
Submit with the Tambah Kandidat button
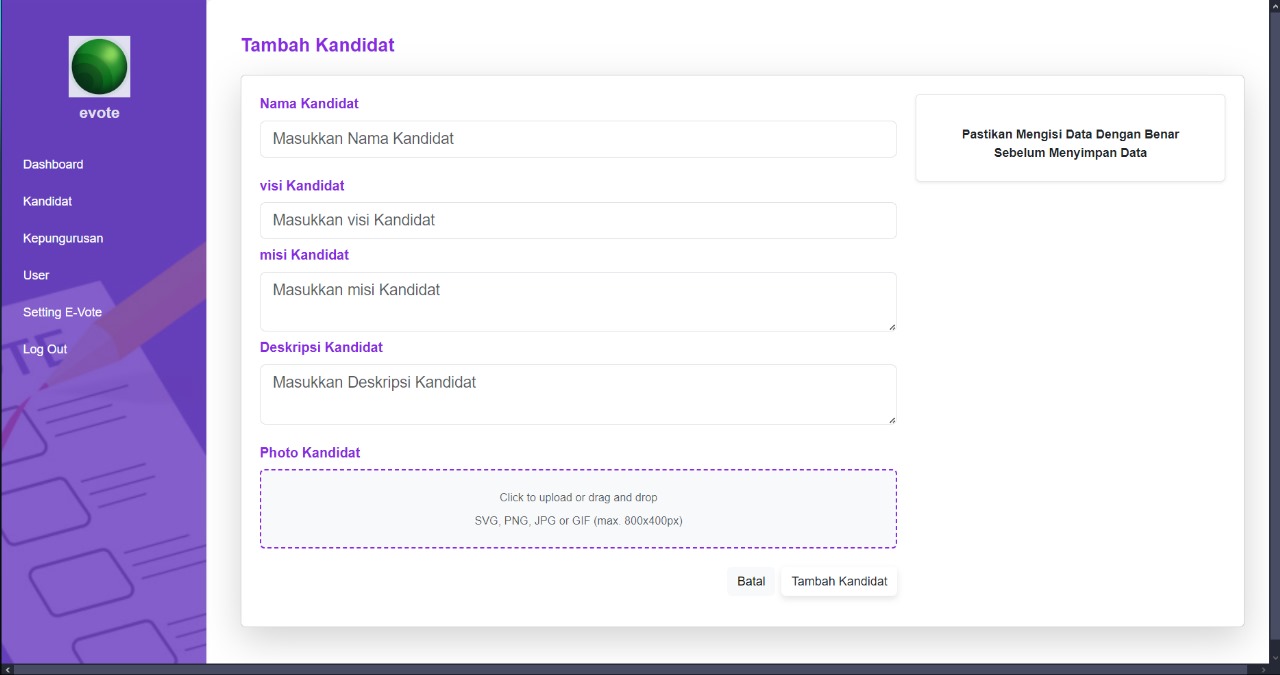point(839,581)
